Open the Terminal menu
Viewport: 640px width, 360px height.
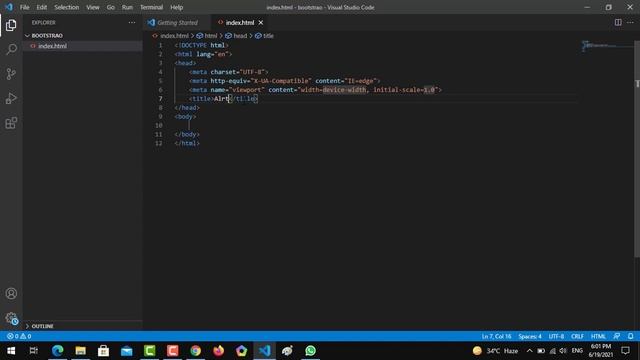click(151, 7)
